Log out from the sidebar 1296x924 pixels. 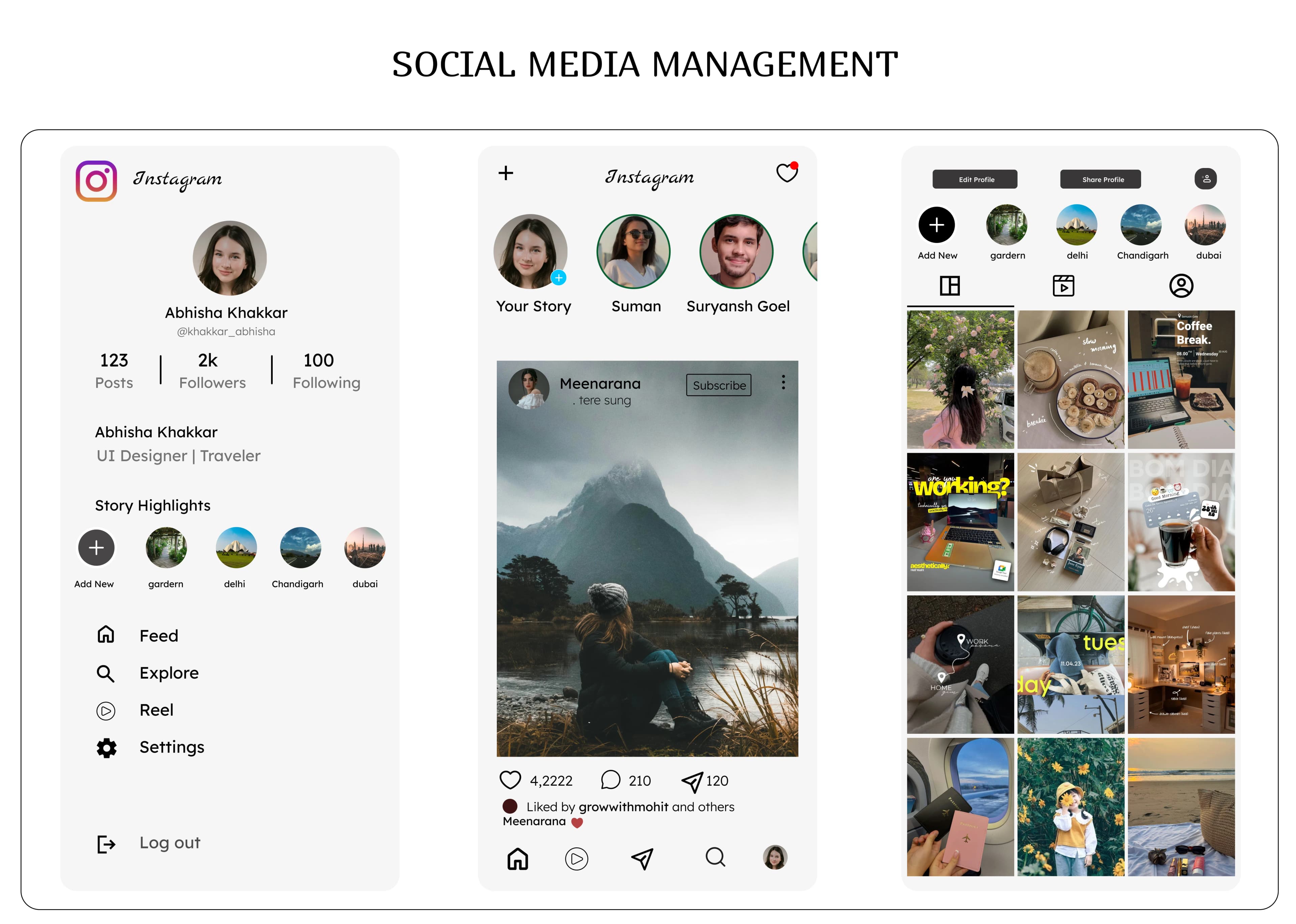pos(169,843)
